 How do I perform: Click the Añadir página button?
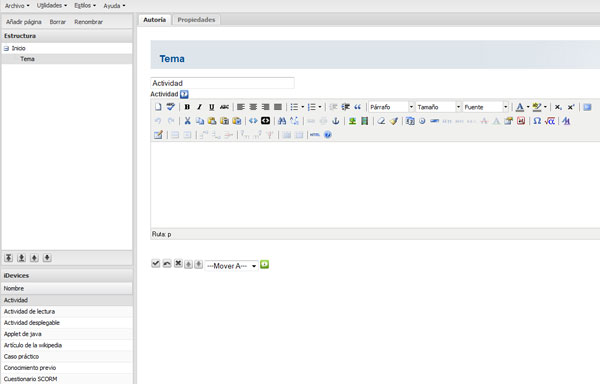24,22
